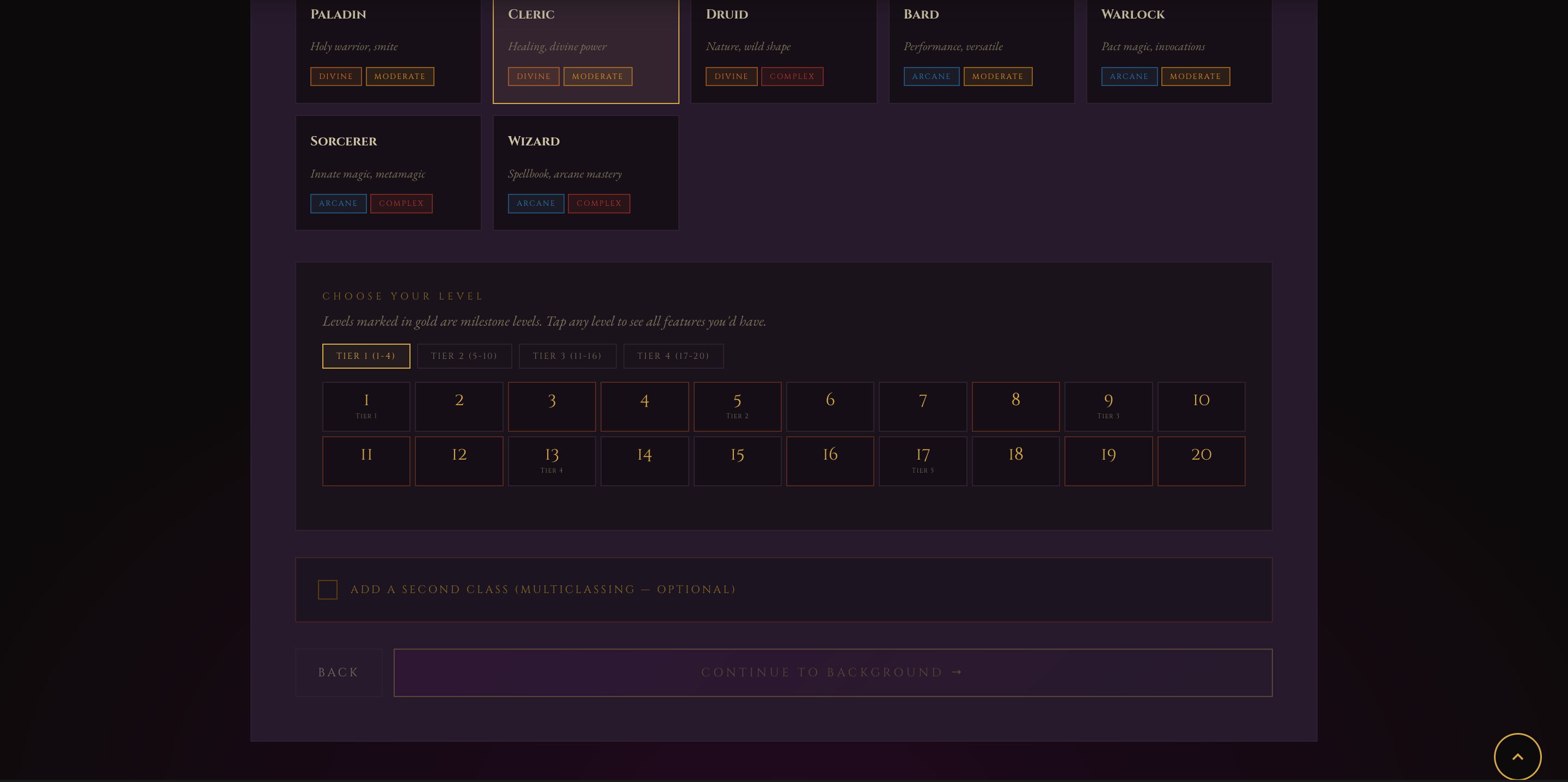Click the scroll-to-top chevron button
Screen dimensions: 1568x782
pyautogui.click(x=1517, y=756)
